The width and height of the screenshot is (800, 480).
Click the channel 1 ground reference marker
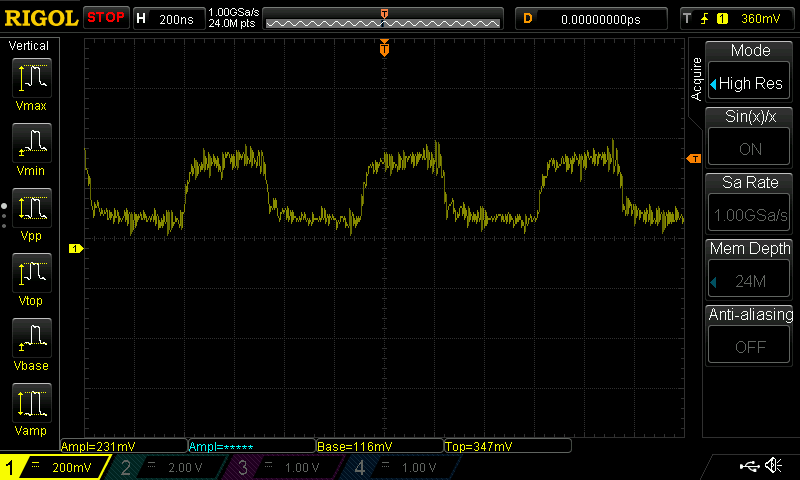(x=76, y=248)
